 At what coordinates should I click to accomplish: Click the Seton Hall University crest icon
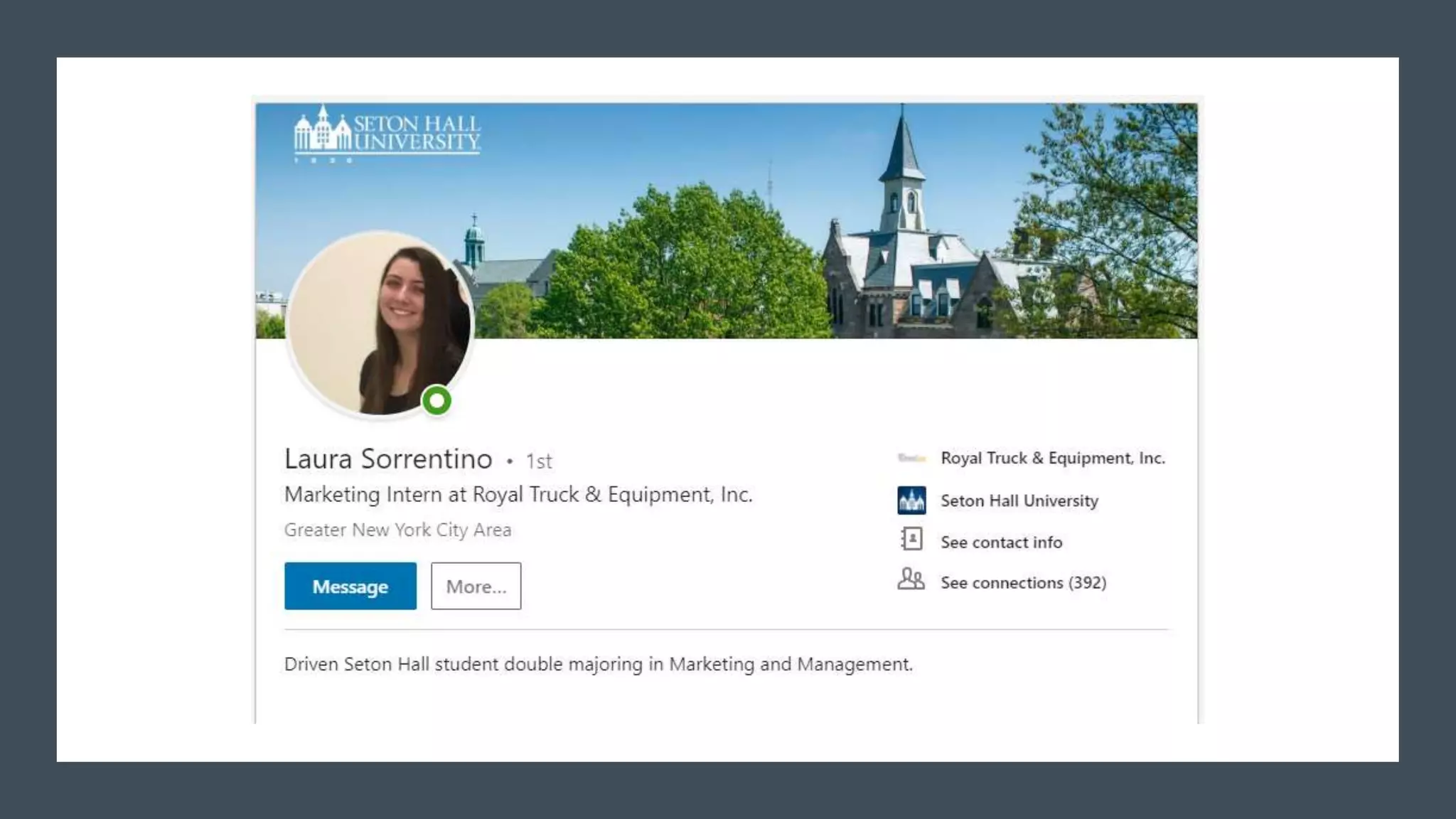click(911, 500)
